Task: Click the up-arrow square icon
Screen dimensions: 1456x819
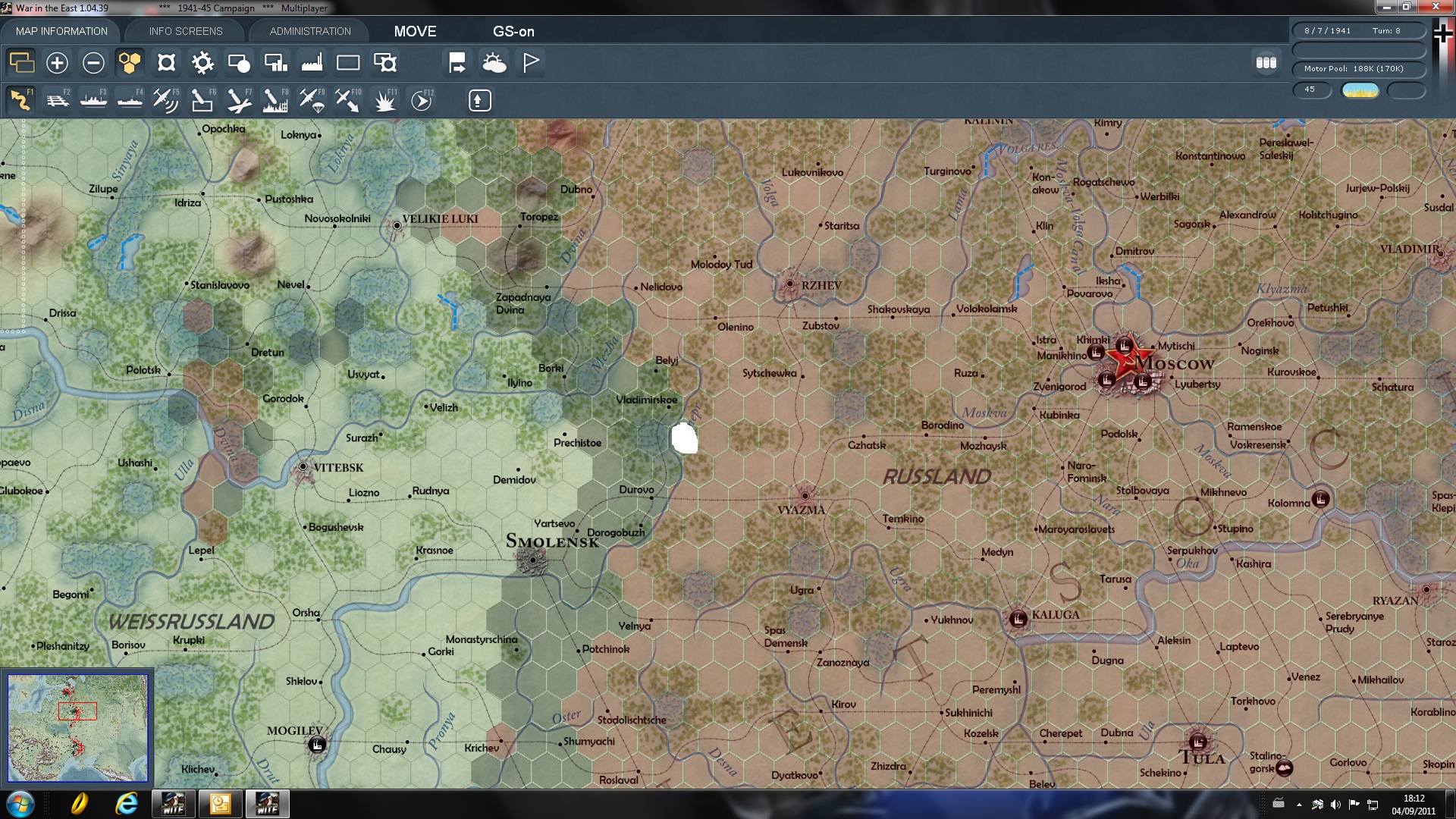Action: click(479, 100)
